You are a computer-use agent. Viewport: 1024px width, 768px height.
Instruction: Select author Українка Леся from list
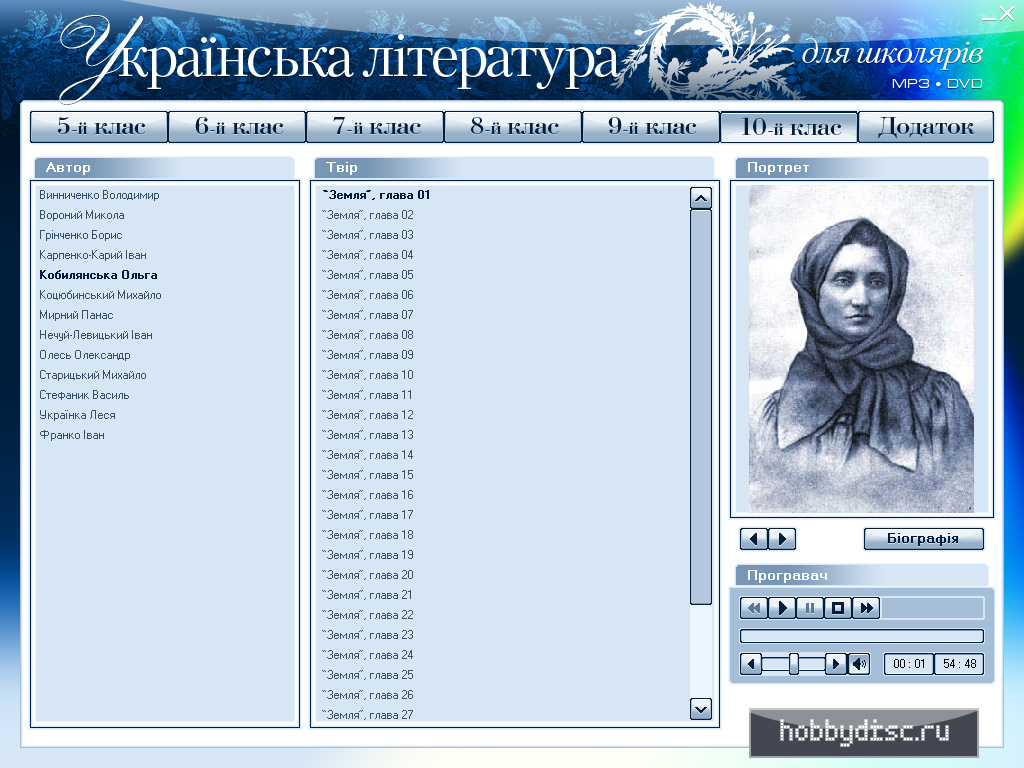click(x=77, y=415)
